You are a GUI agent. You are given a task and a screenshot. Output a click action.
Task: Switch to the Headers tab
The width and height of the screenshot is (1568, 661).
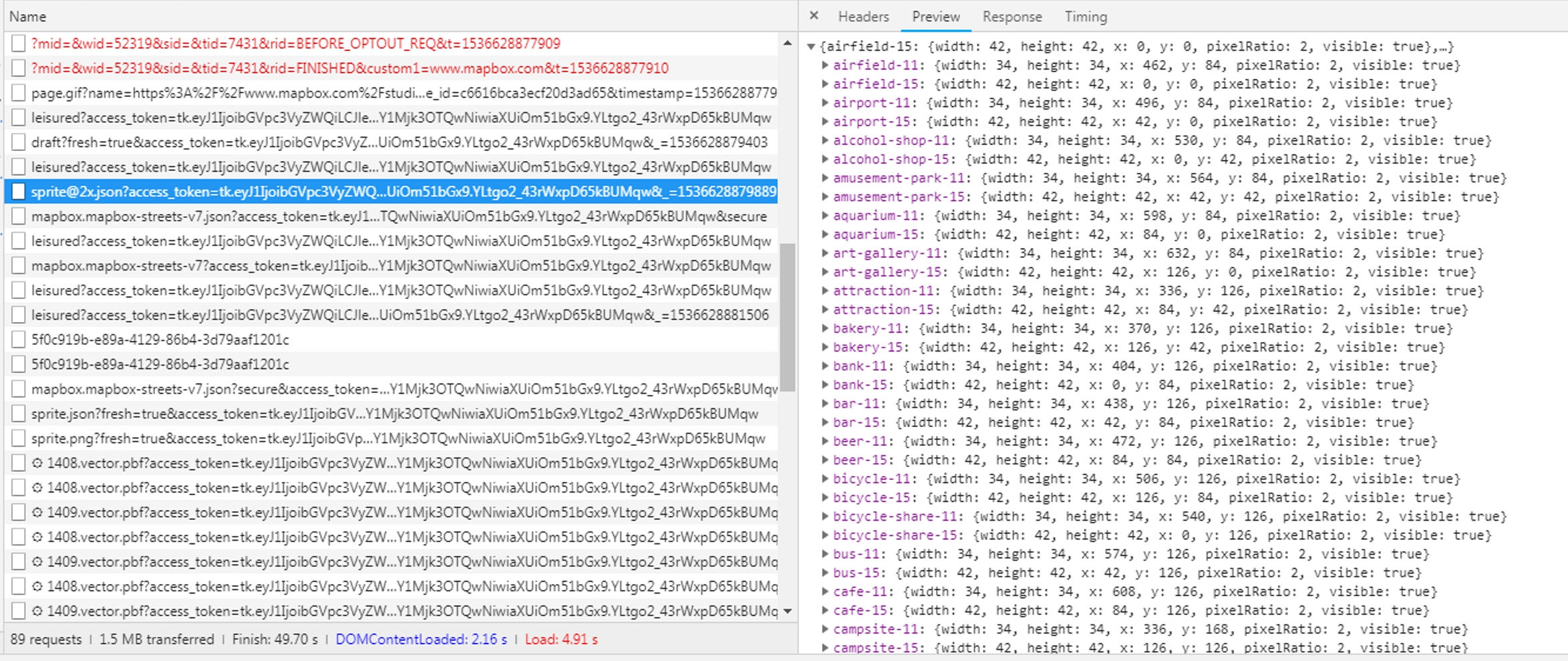pos(863,17)
